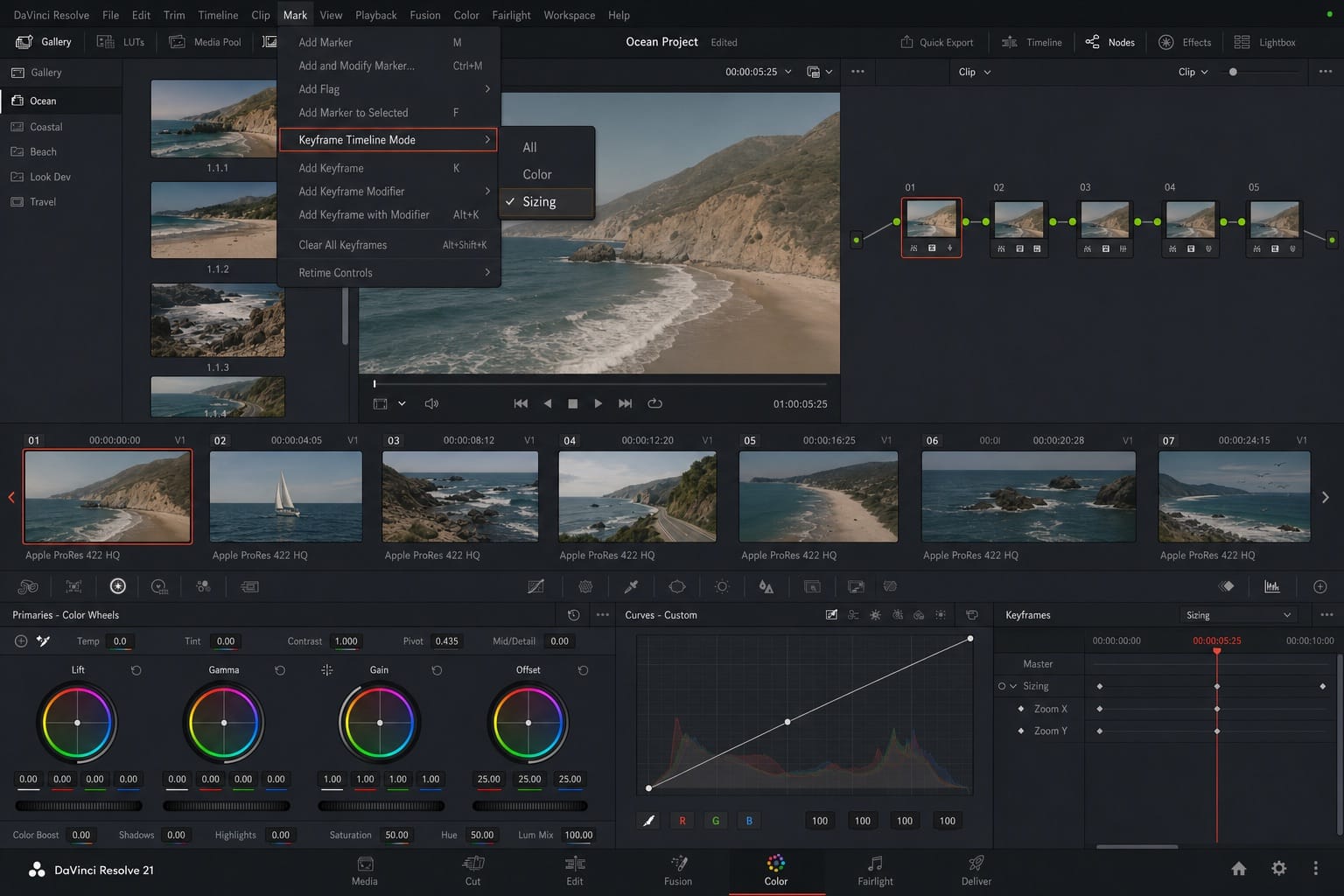Open the Keyframes Sizing dropdown
This screenshot has height=896, width=1344.
pos(1237,615)
